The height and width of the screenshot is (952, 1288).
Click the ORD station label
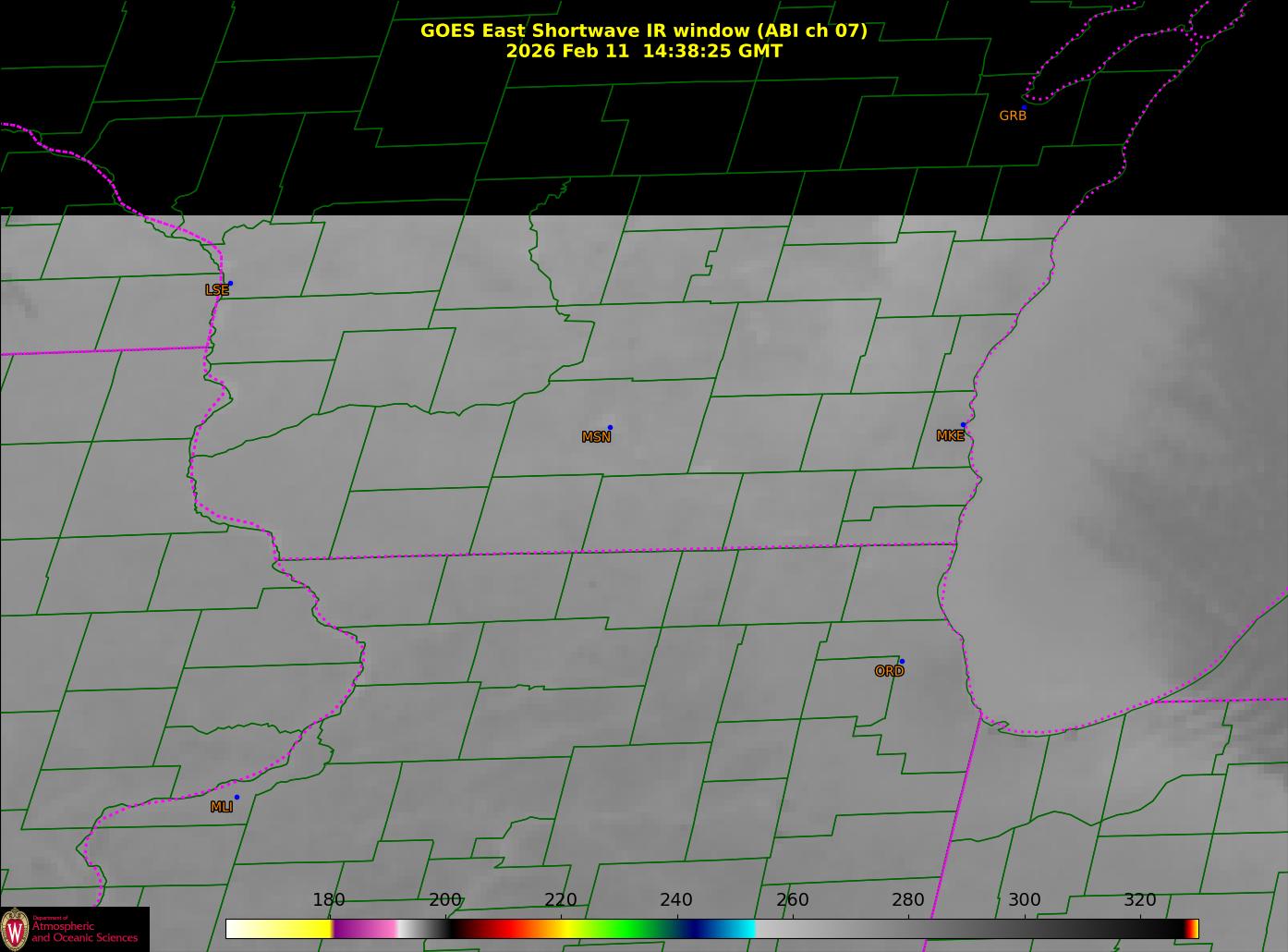pos(889,671)
